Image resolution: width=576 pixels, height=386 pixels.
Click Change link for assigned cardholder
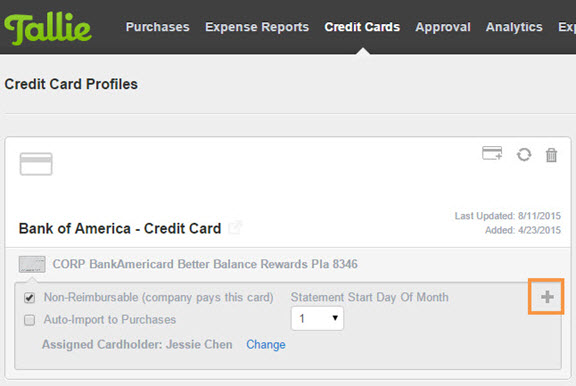(266, 344)
